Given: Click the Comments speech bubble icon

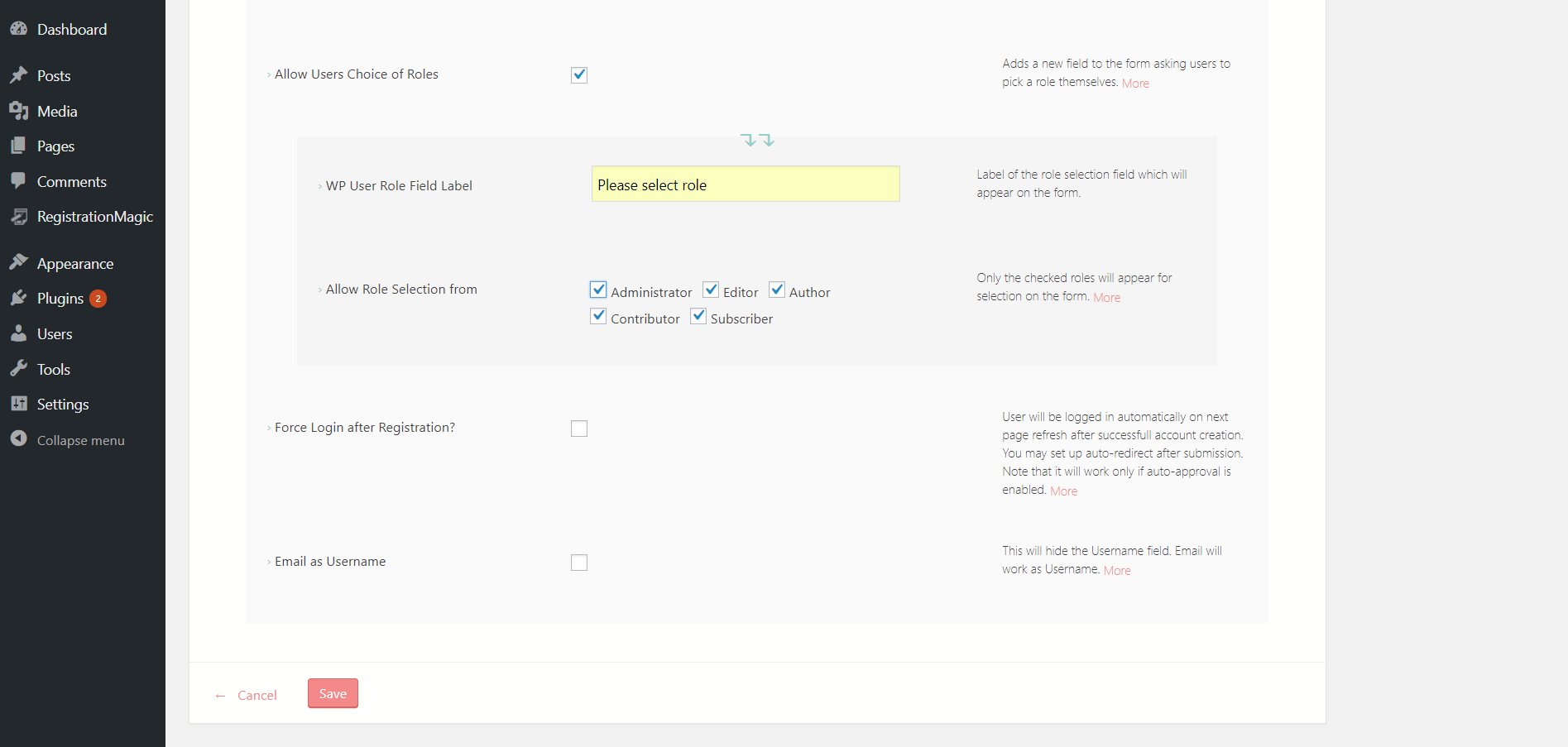Looking at the screenshot, I should tap(18, 181).
